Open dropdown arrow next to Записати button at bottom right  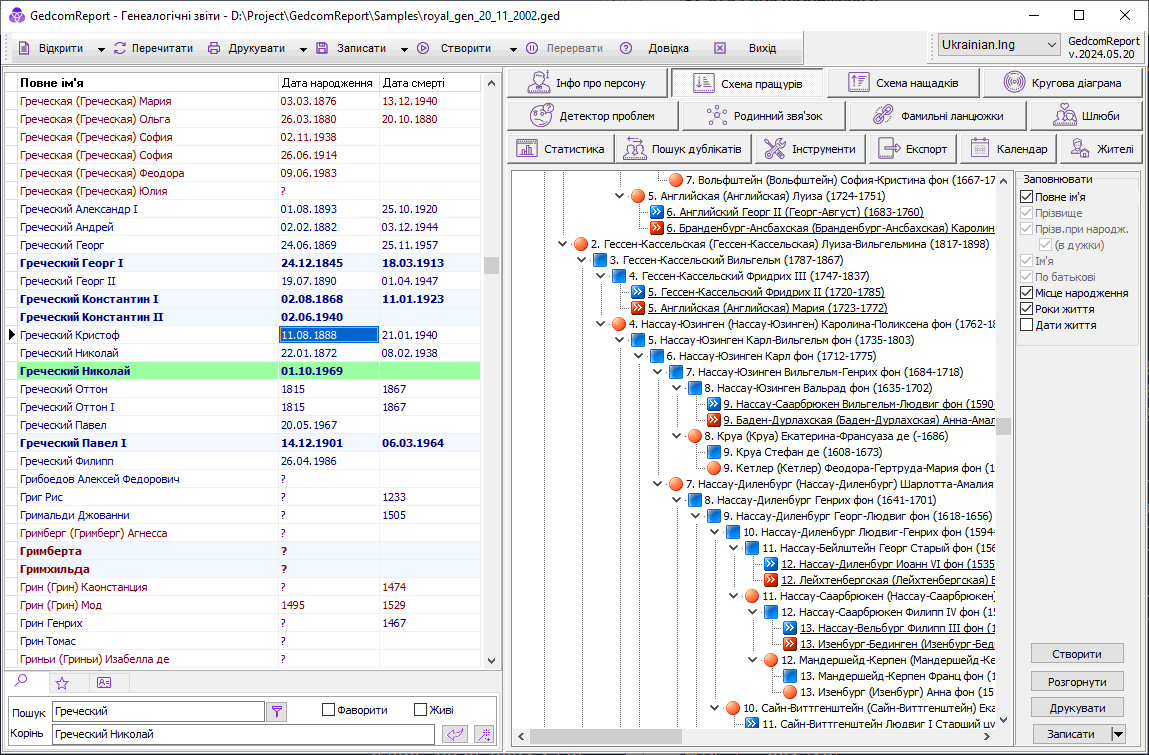[1118, 734]
